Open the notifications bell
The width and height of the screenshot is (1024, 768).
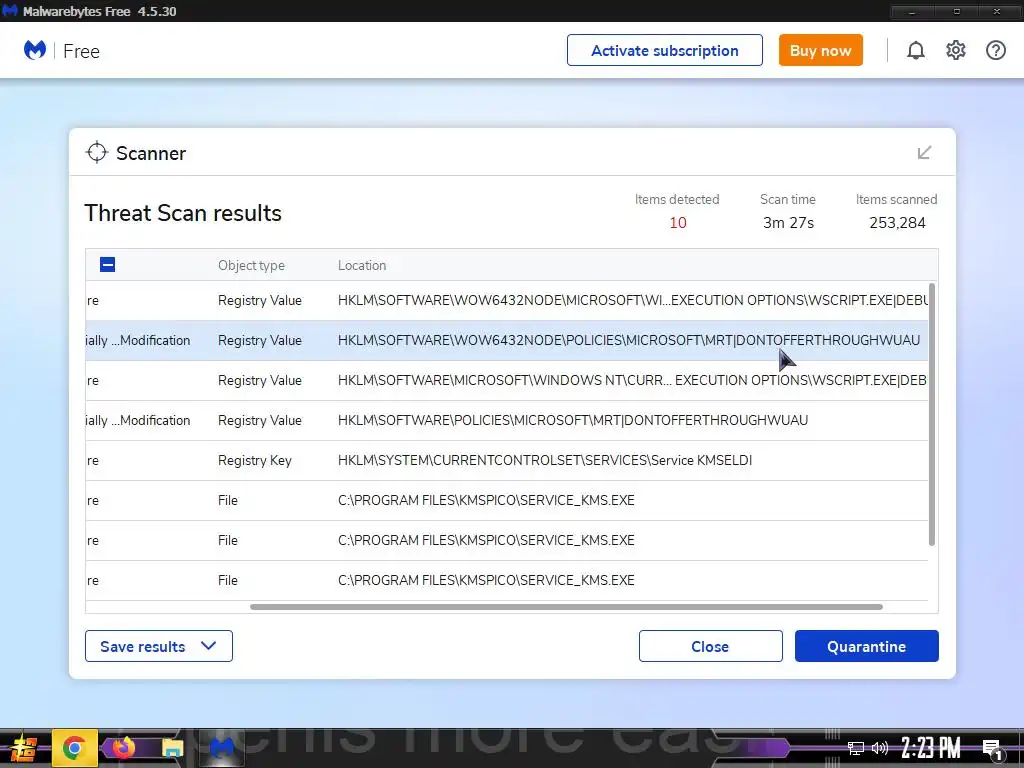(x=916, y=50)
